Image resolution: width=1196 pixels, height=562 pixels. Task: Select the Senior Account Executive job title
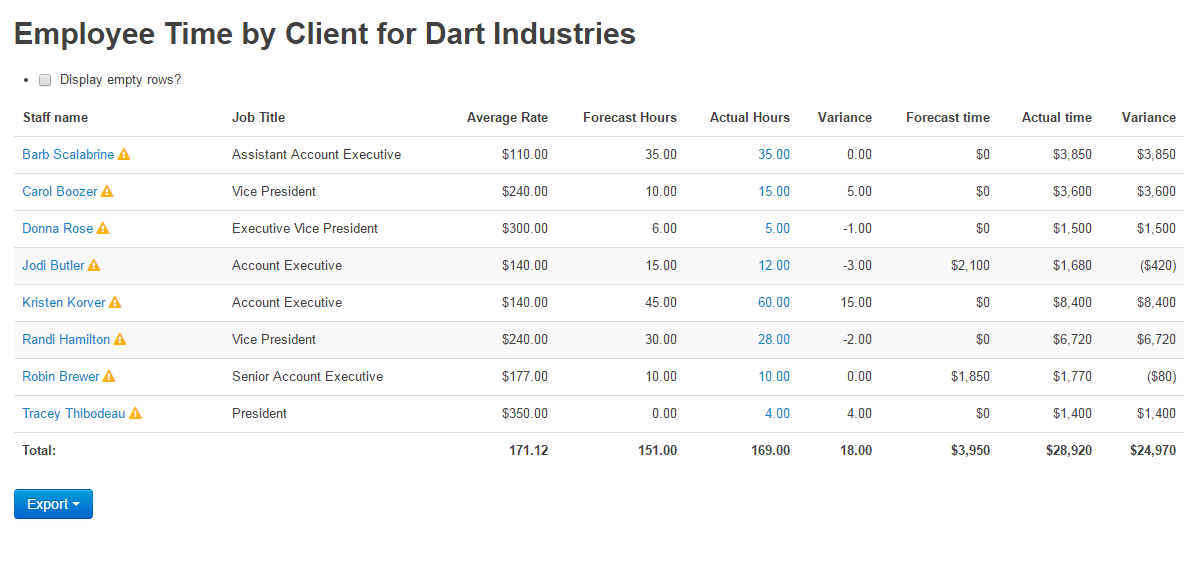[307, 376]
